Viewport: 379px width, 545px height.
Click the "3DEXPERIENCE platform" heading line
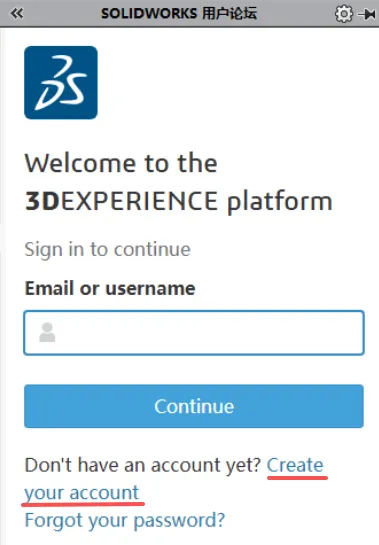point(178,202)
